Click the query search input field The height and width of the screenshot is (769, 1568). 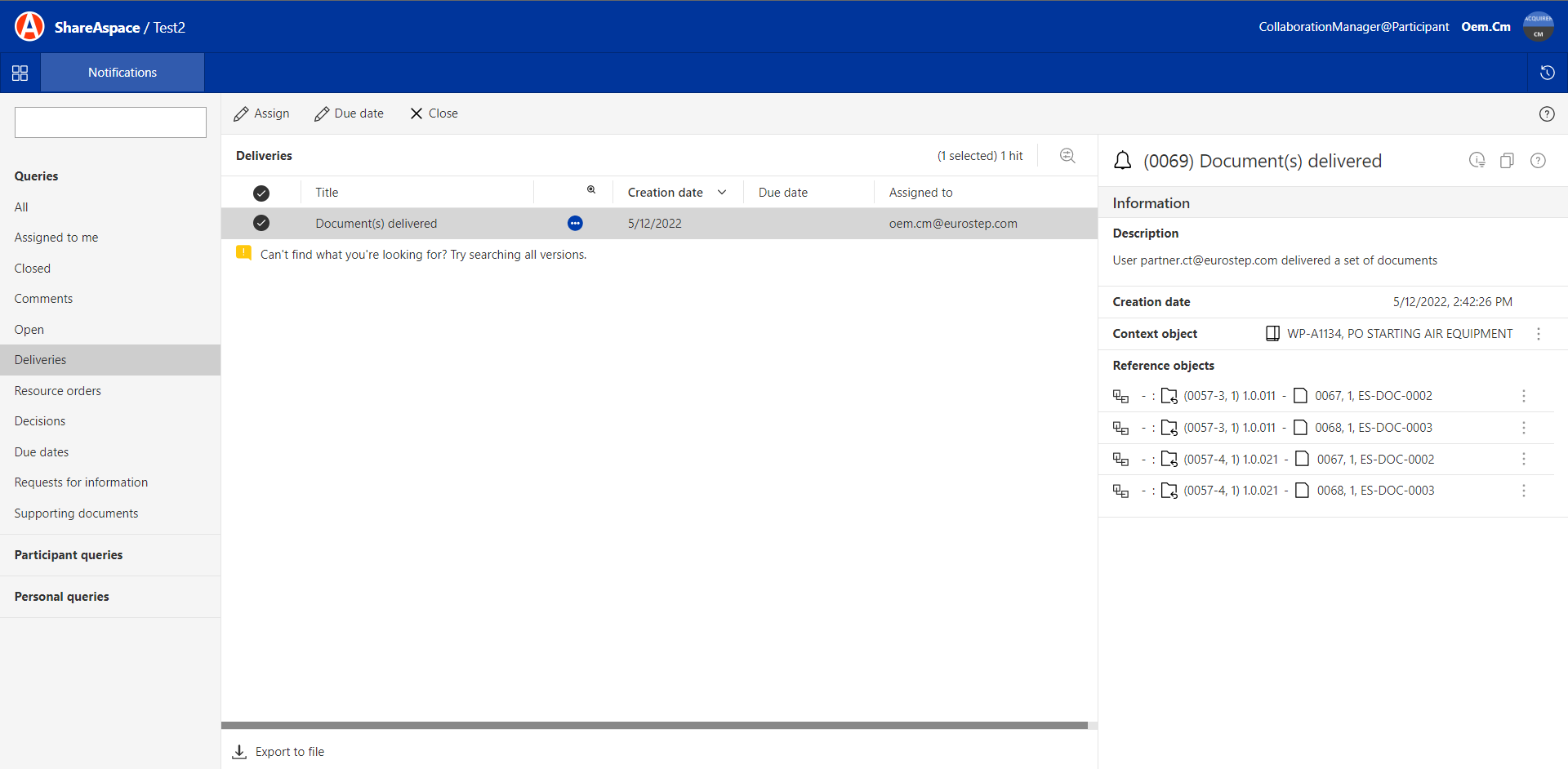[x=110, y=122]
